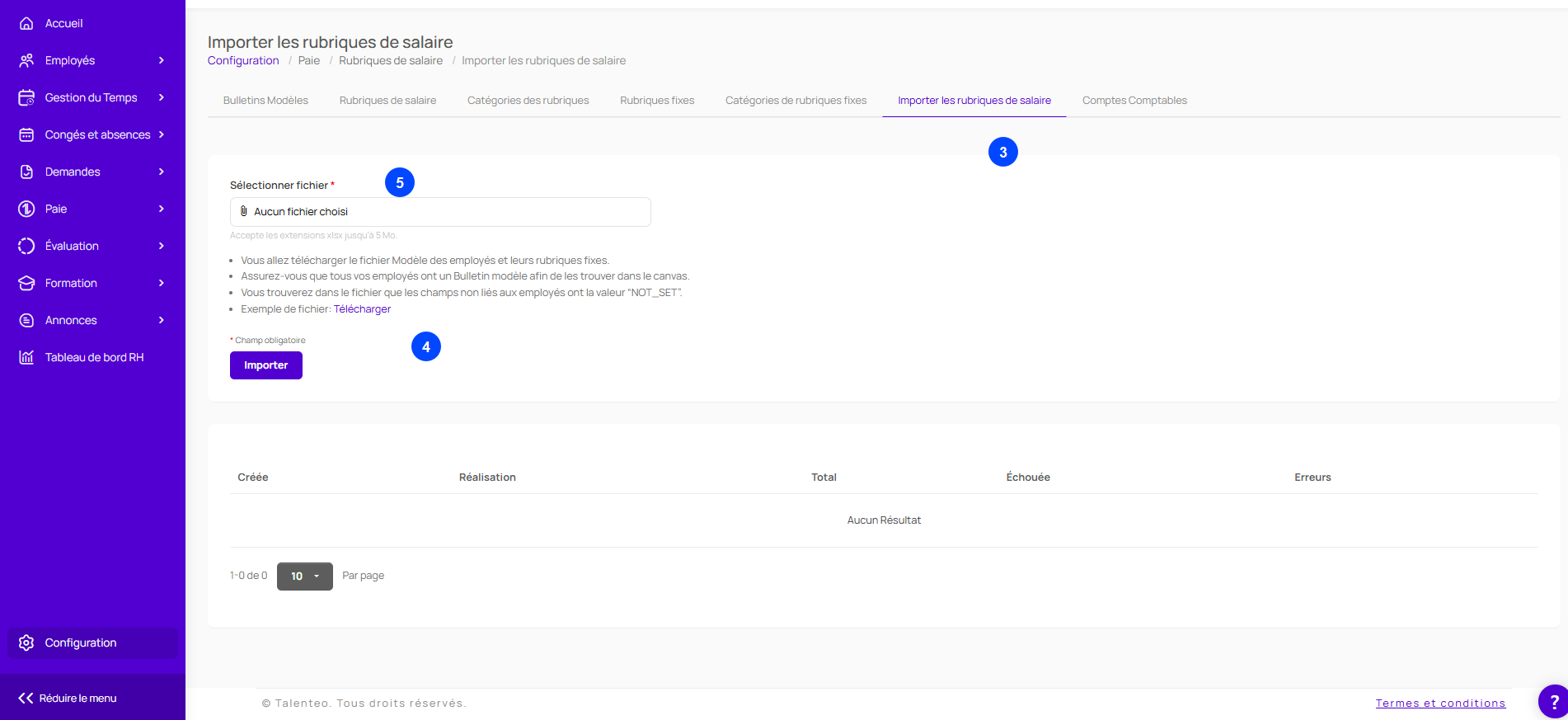Expand the Congés et absences chevron

[x=162, y=135]
